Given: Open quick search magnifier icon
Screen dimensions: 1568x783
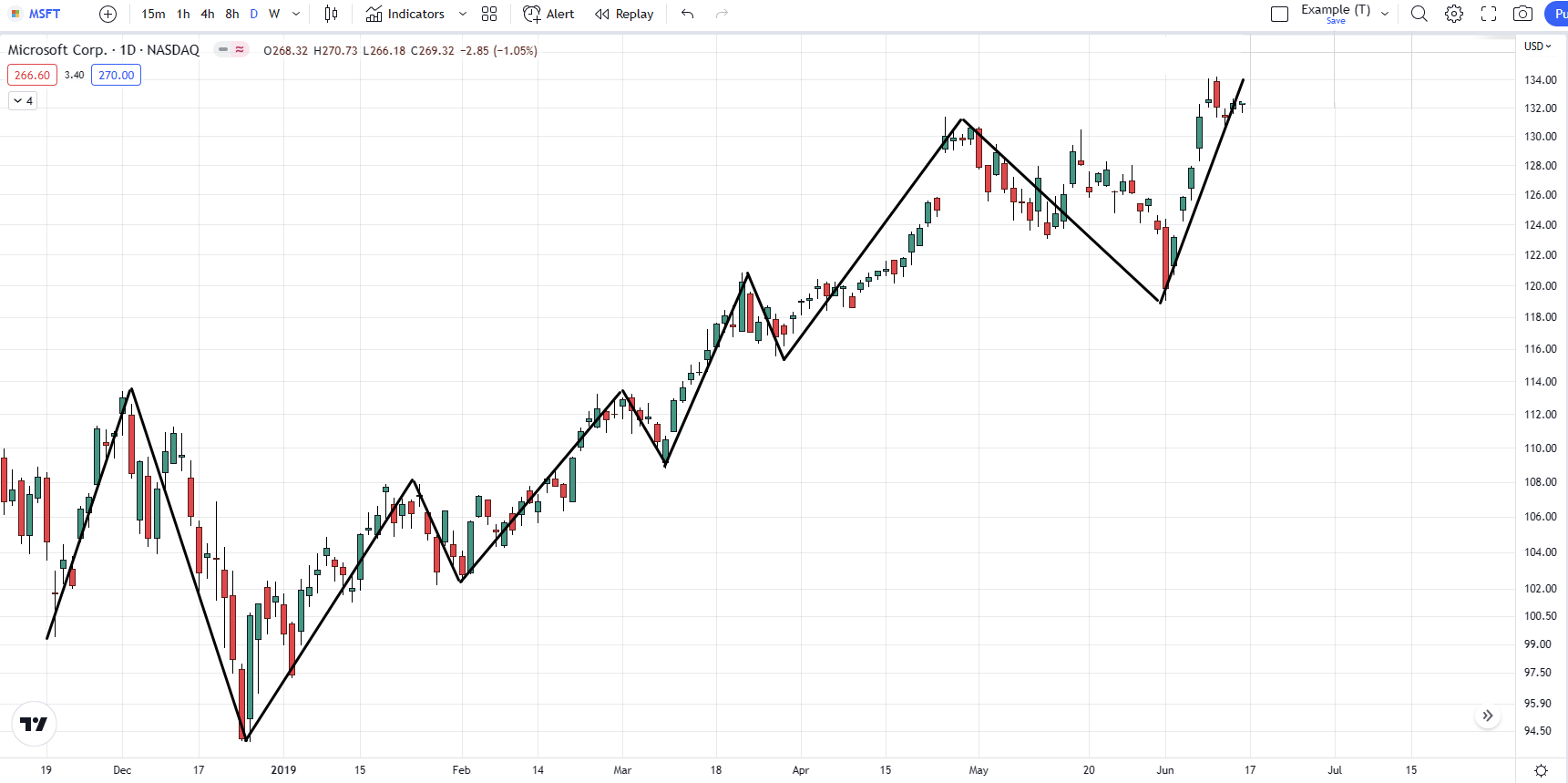Looking at the screenshot, I should pos(1419,14).
